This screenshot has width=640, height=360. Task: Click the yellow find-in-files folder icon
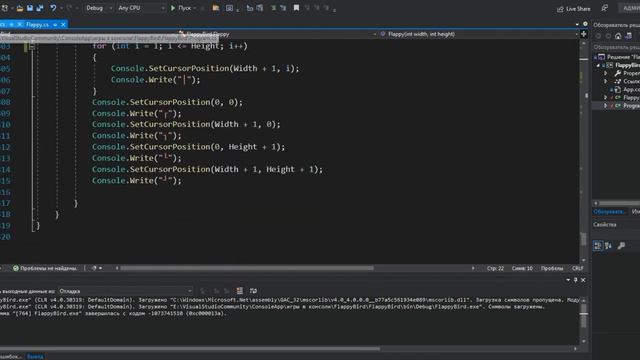(x=216, y=8)
